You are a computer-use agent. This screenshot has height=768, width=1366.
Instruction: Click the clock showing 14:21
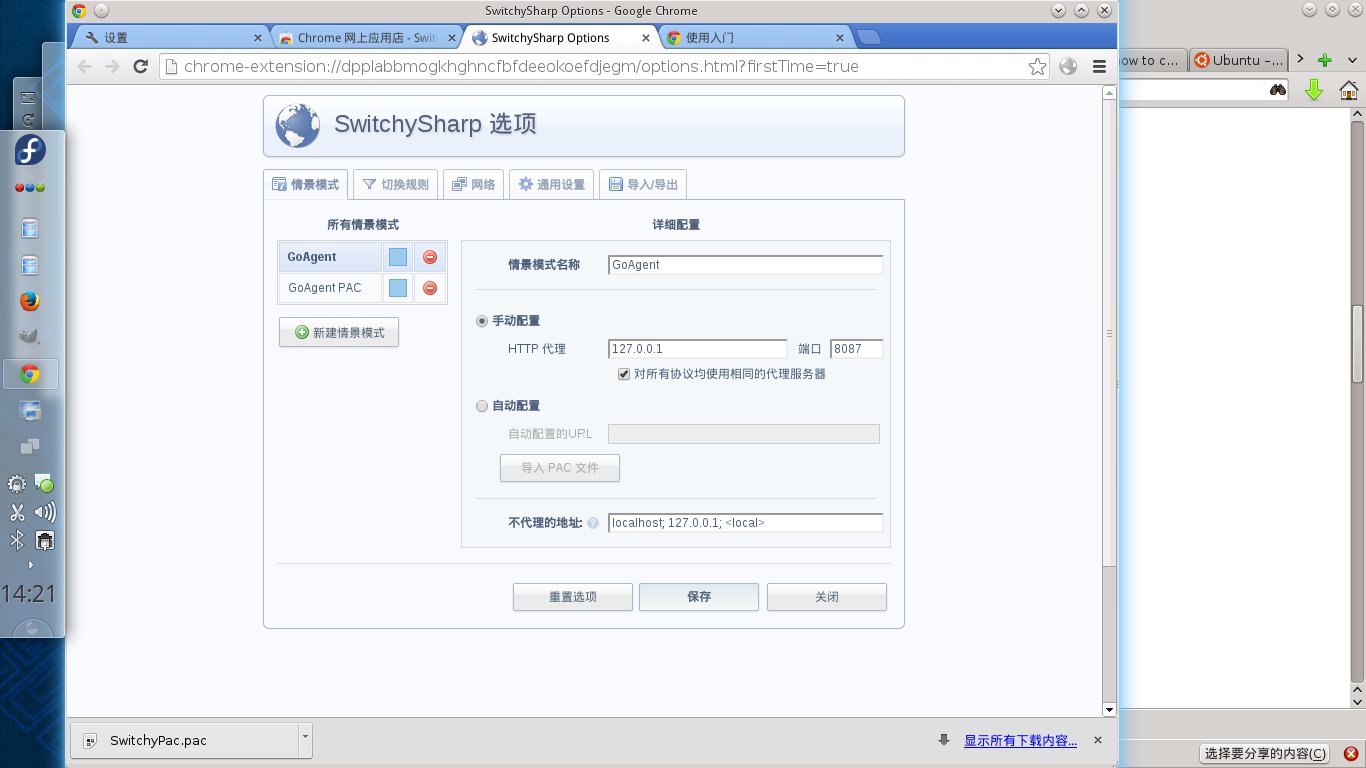[x=29, y=594]
